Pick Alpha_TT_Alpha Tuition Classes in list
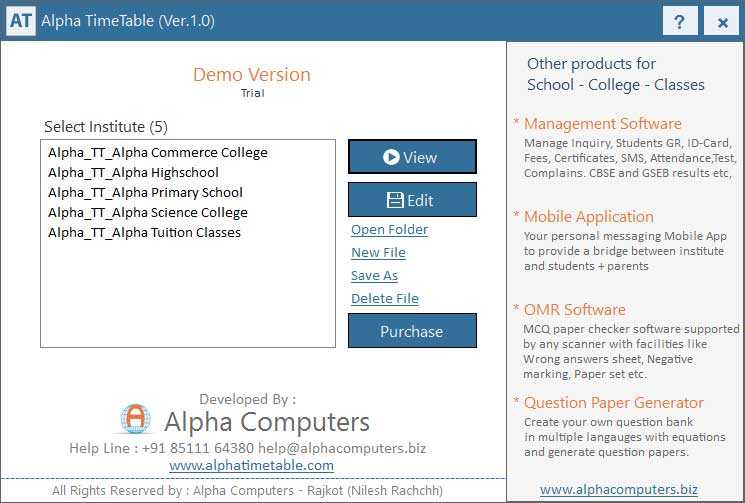745x503 pixels. click(144, 233)
